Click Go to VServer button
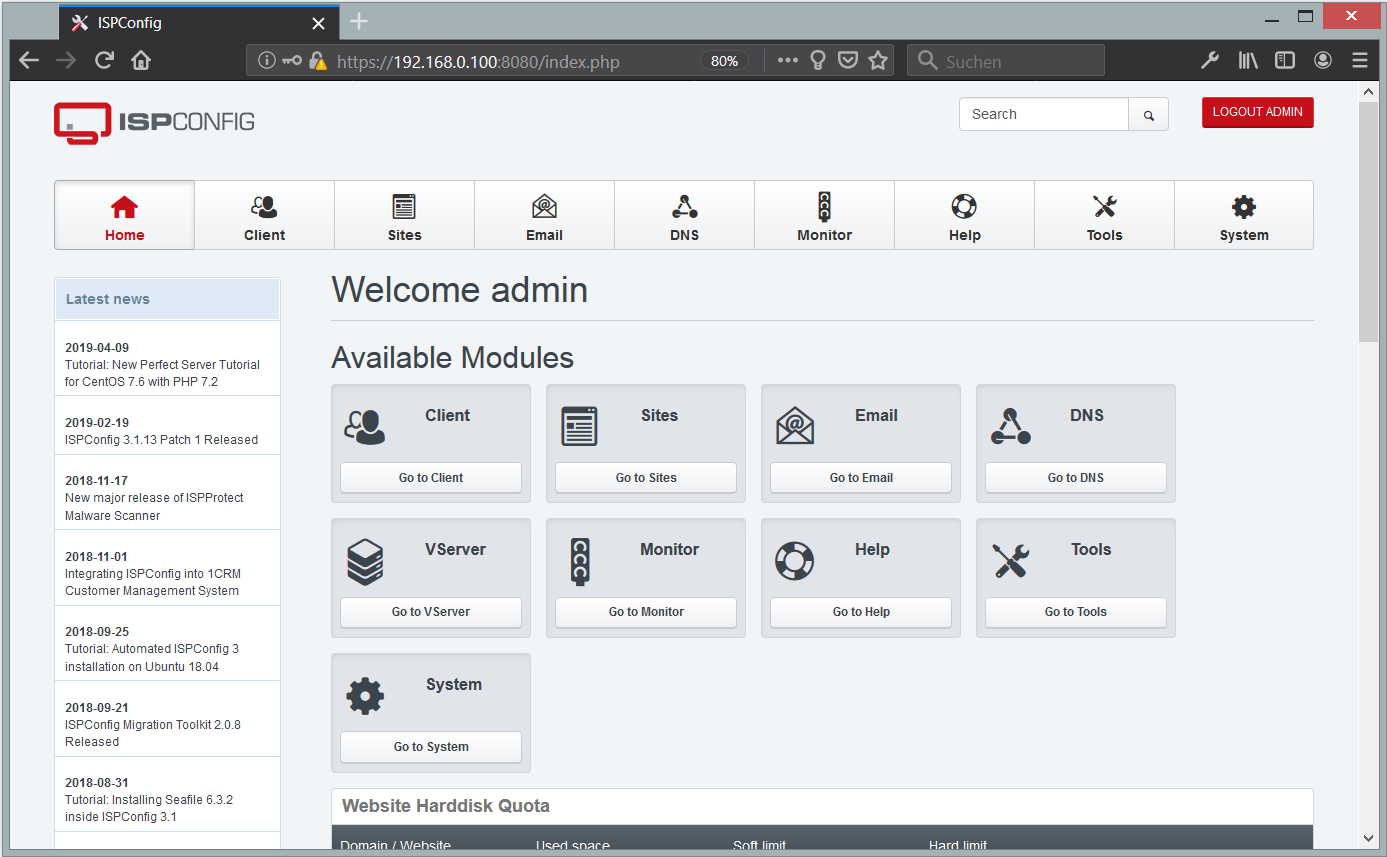 (431, 612)
